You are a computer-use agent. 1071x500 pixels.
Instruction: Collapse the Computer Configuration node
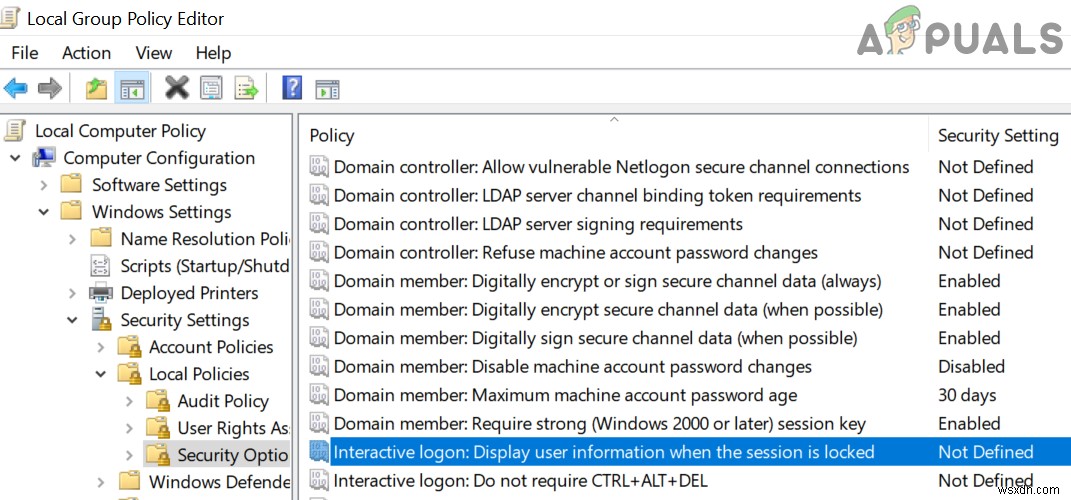(15, 158)
